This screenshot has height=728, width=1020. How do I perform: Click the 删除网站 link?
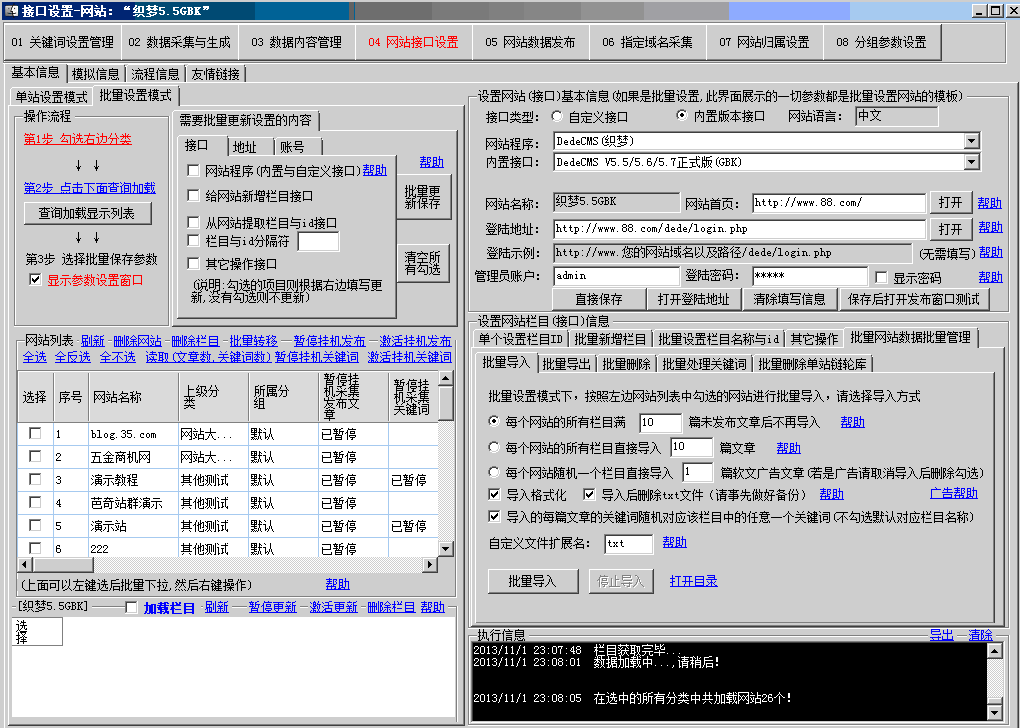click(x=137, y=341)
